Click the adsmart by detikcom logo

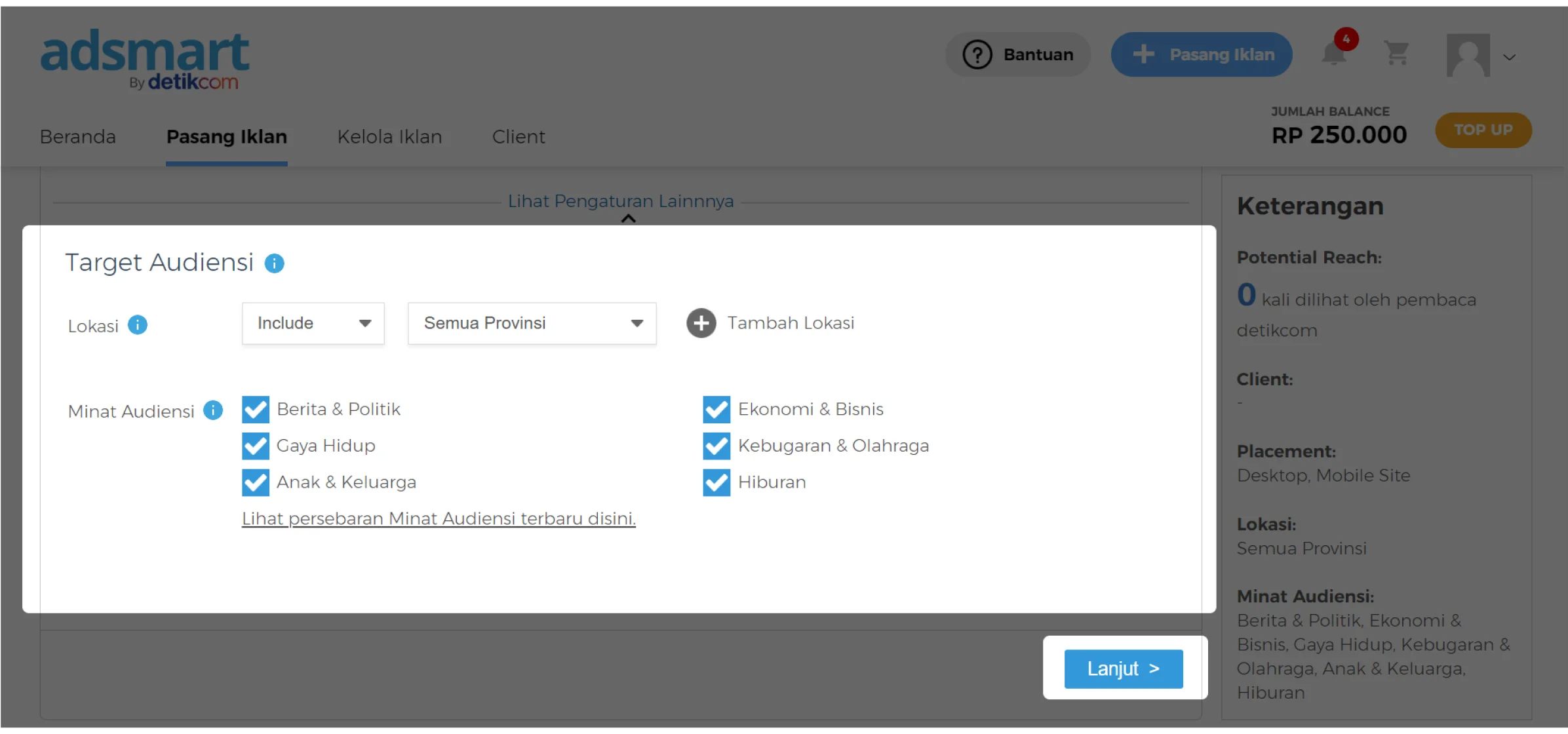[145, 59]
